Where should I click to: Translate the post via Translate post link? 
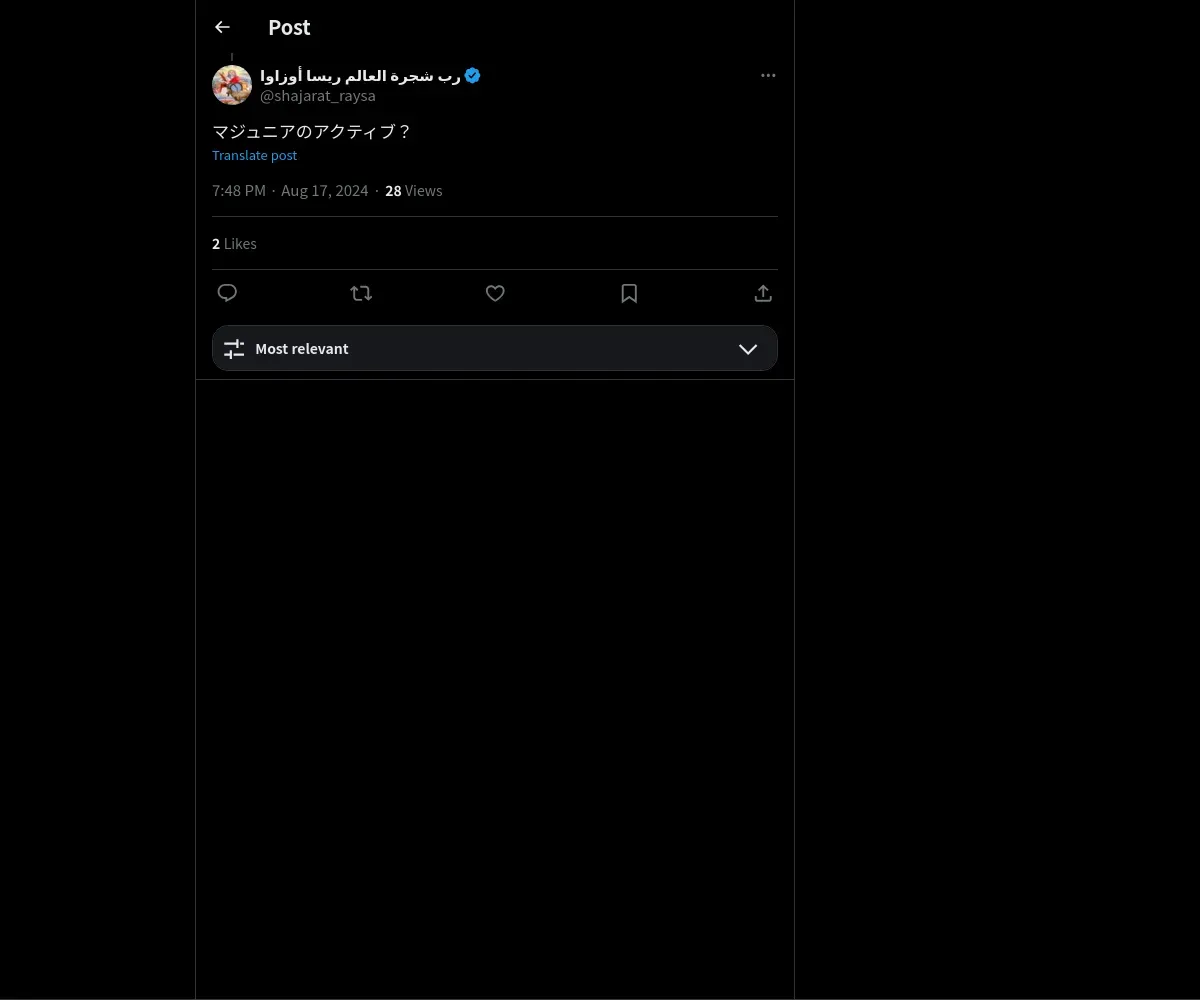click(254, 155)
